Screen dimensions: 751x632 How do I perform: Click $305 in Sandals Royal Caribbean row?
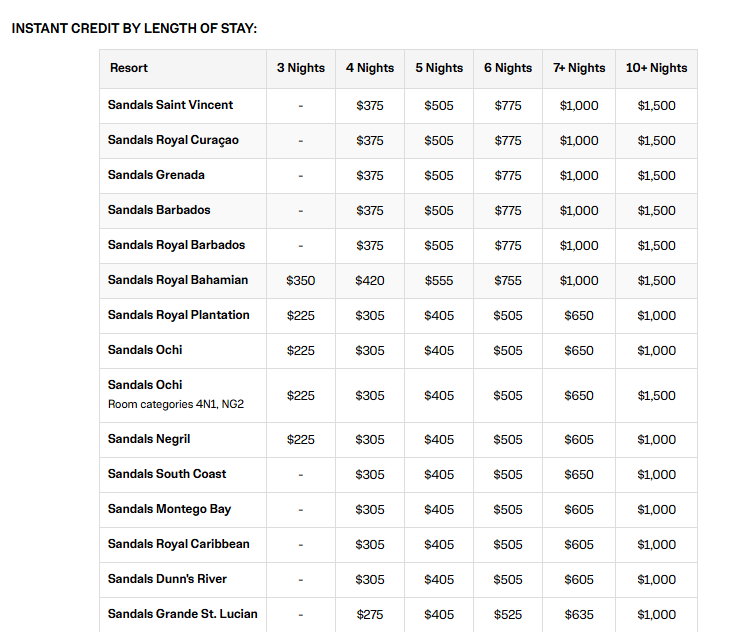[x=370, y=545]
